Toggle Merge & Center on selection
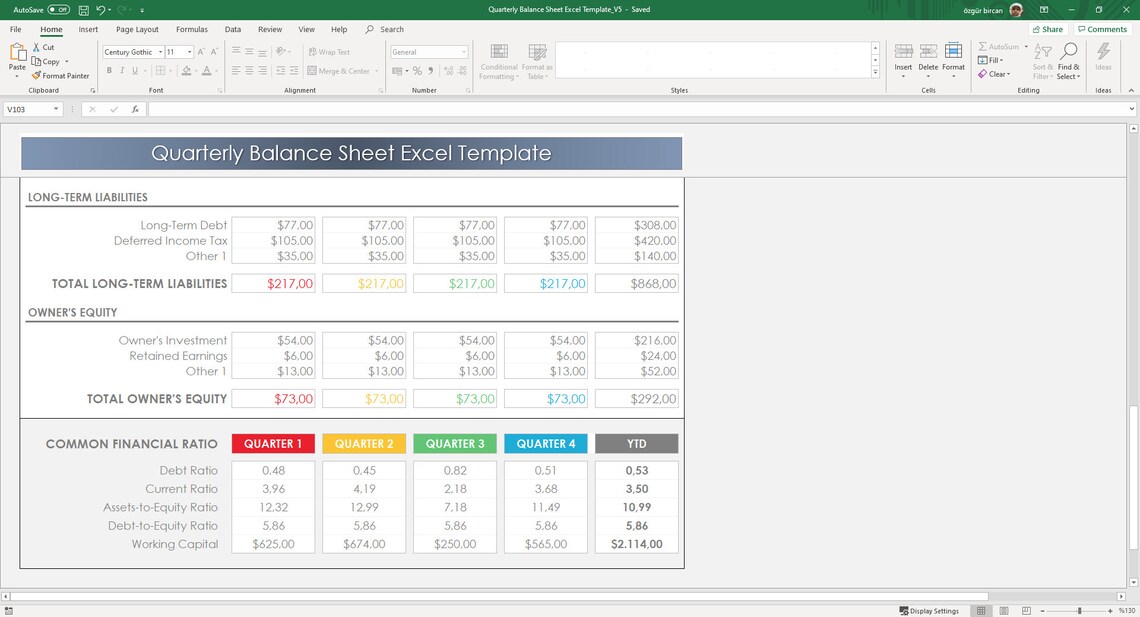This screenshot has height=617, width=1140. pos(334,70)
